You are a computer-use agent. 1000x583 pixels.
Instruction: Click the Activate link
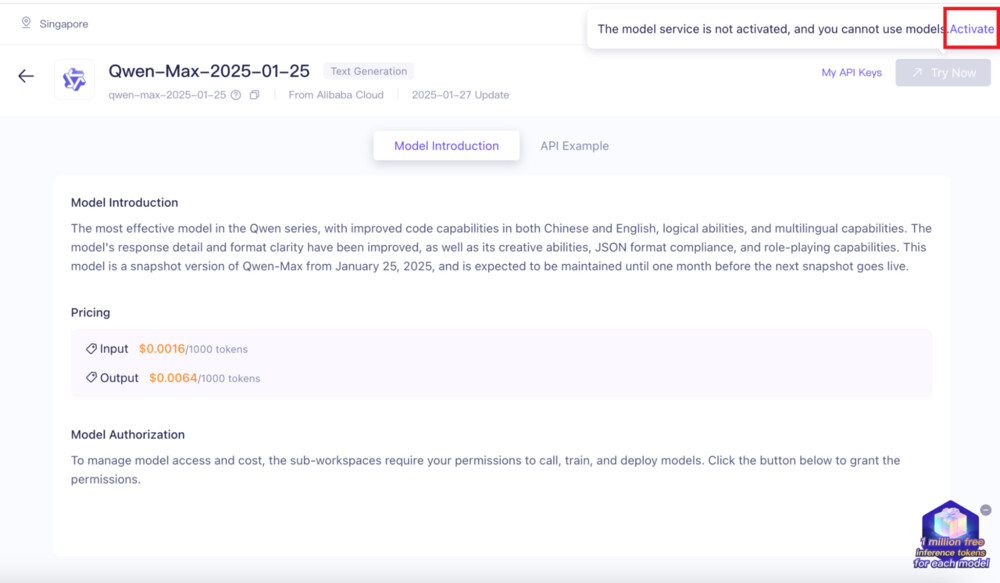pos(971,29)
